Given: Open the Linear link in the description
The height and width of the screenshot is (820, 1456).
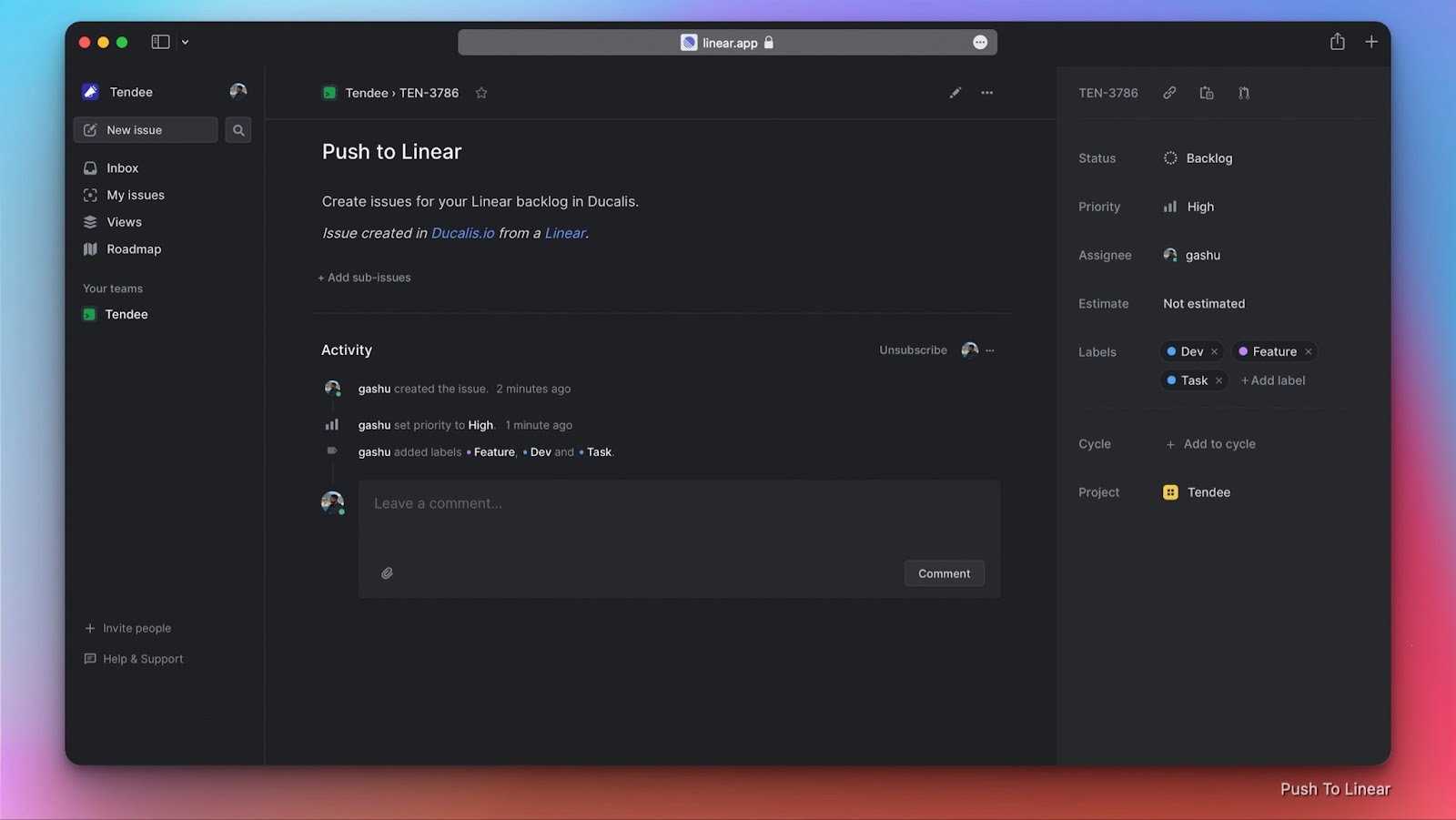Looking at the screenshot, I should (565, 233).
